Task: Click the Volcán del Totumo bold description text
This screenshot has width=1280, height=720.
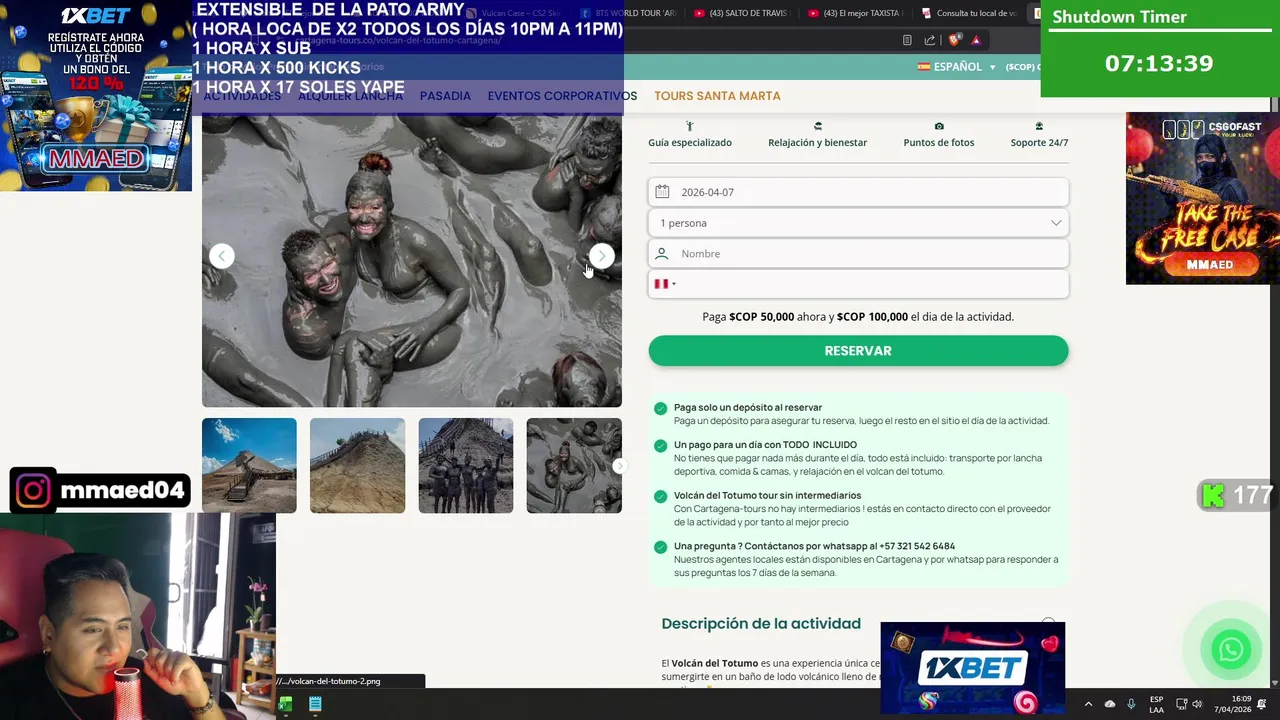Action: [715, 663]
